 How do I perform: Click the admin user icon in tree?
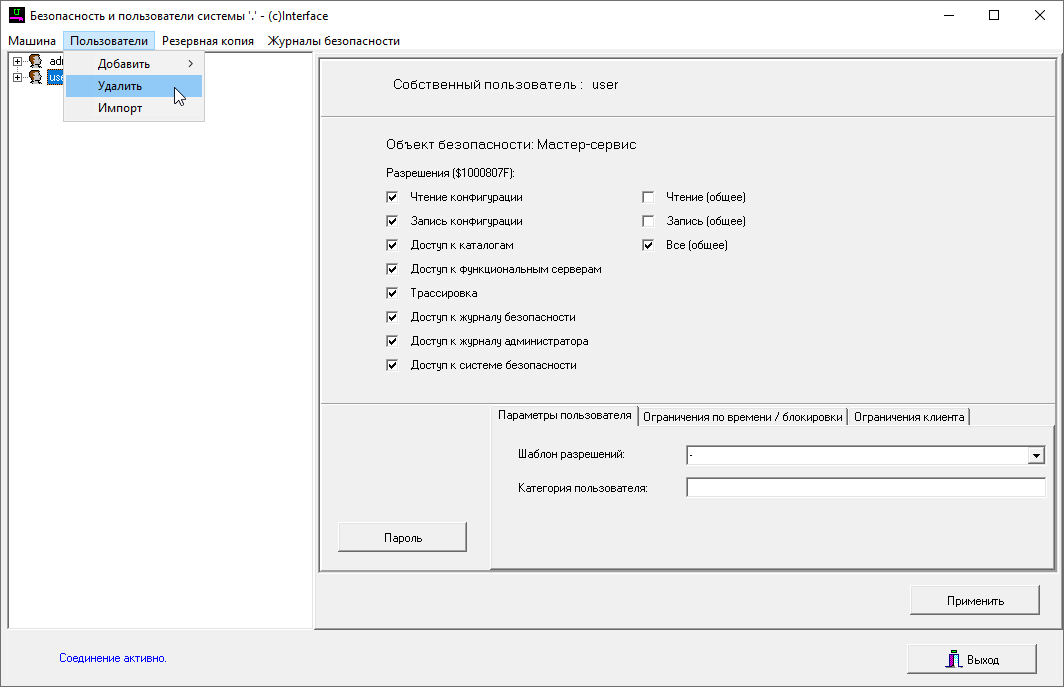tap(35, 62)
